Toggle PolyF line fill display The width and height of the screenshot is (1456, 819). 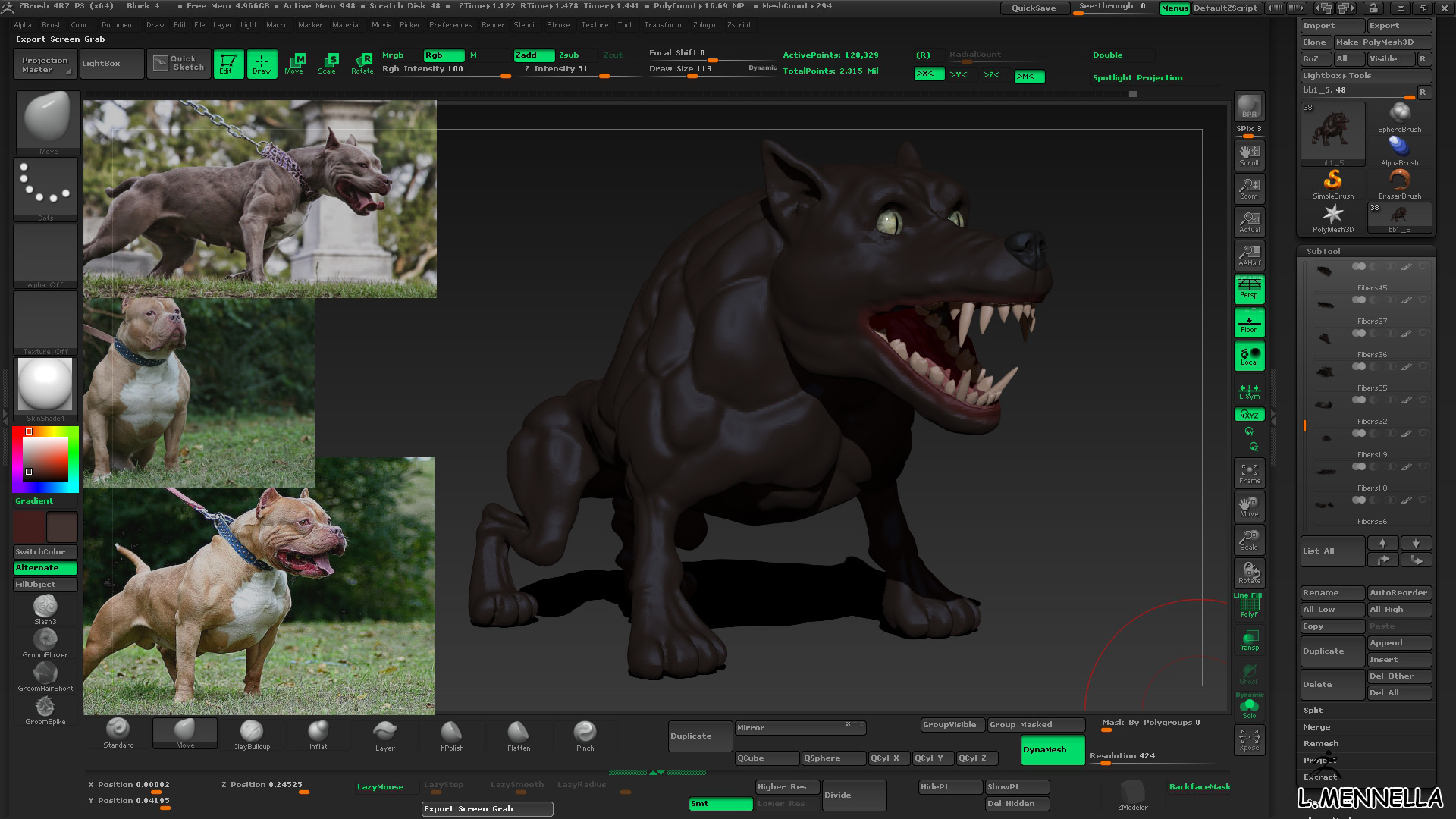tap(1249, 607)
